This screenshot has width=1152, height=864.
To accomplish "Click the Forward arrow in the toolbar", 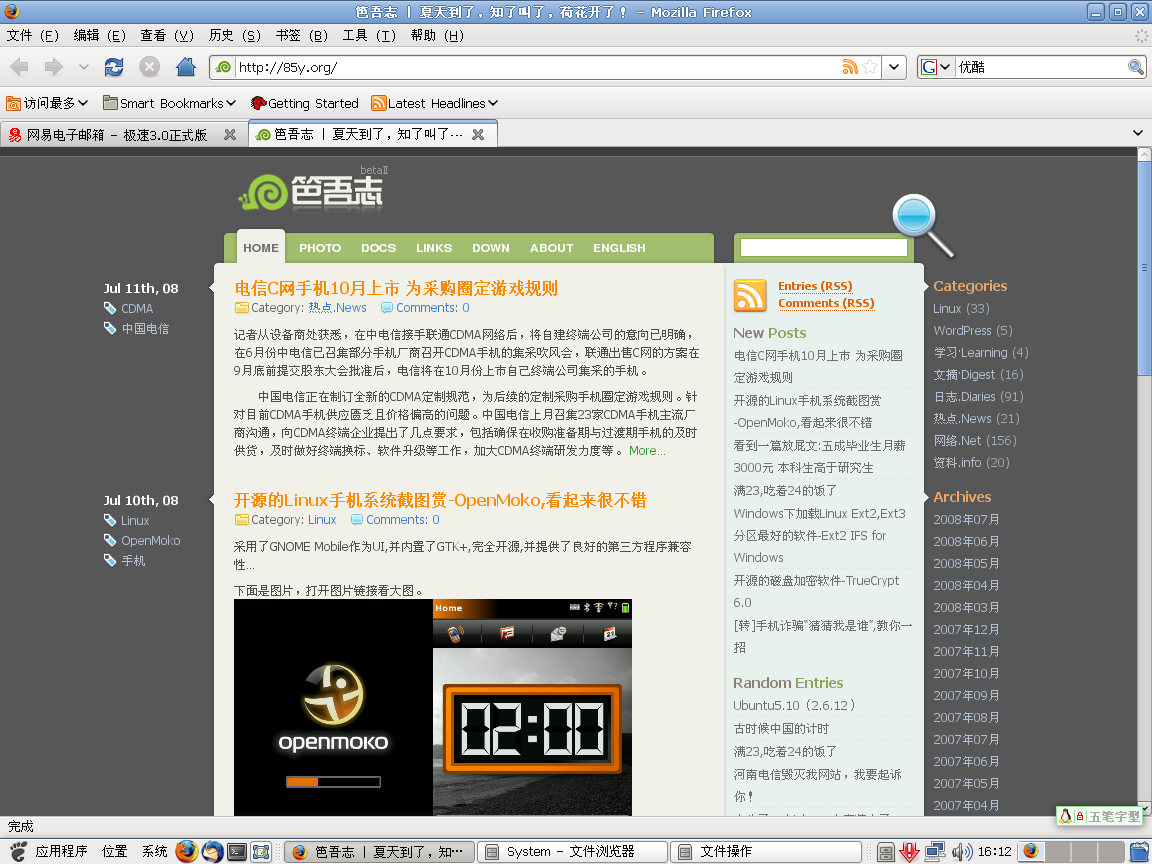I will click(x=54, y=67).
